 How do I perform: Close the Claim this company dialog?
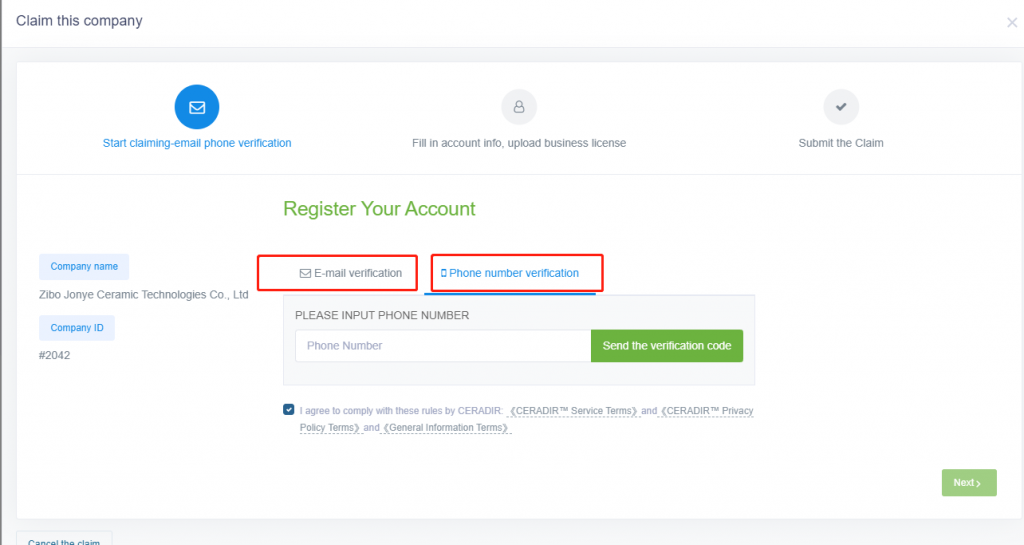pyautogui.click(x=1012, y=23)
